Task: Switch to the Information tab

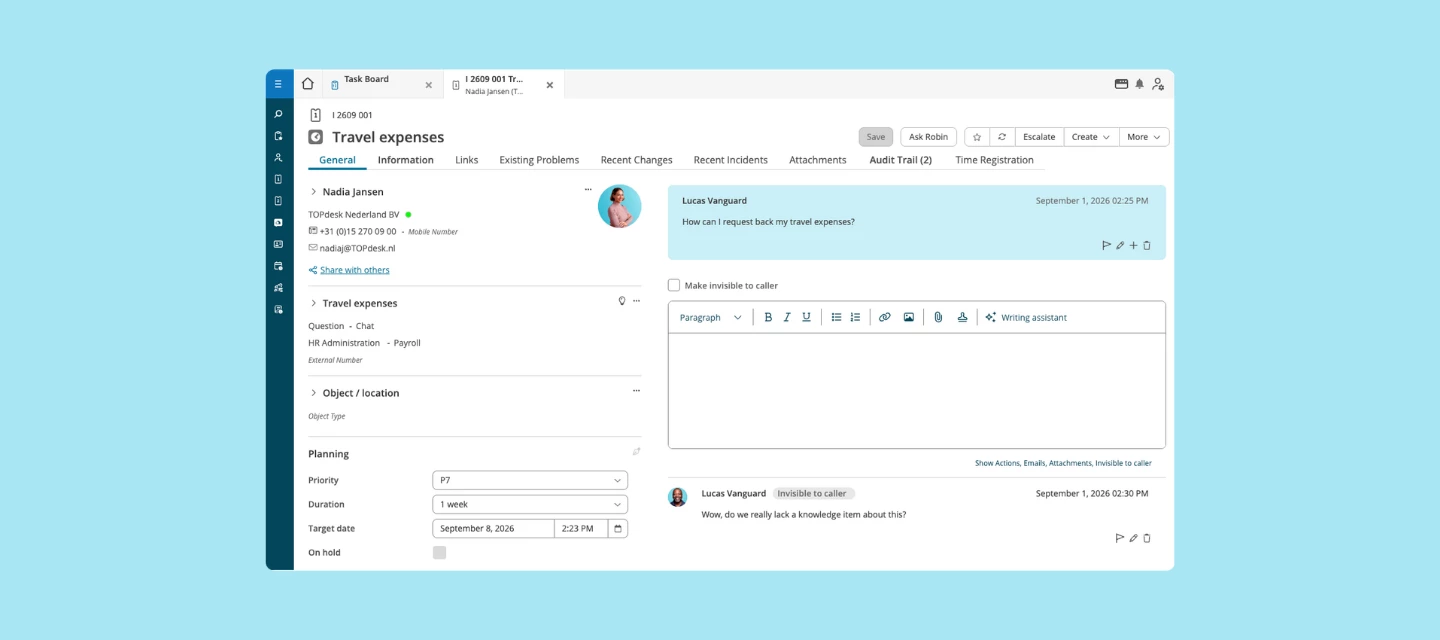Action: 406,160
